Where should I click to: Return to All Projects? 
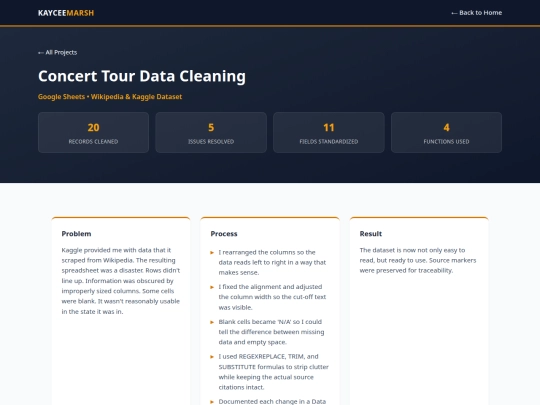(58, 52)
